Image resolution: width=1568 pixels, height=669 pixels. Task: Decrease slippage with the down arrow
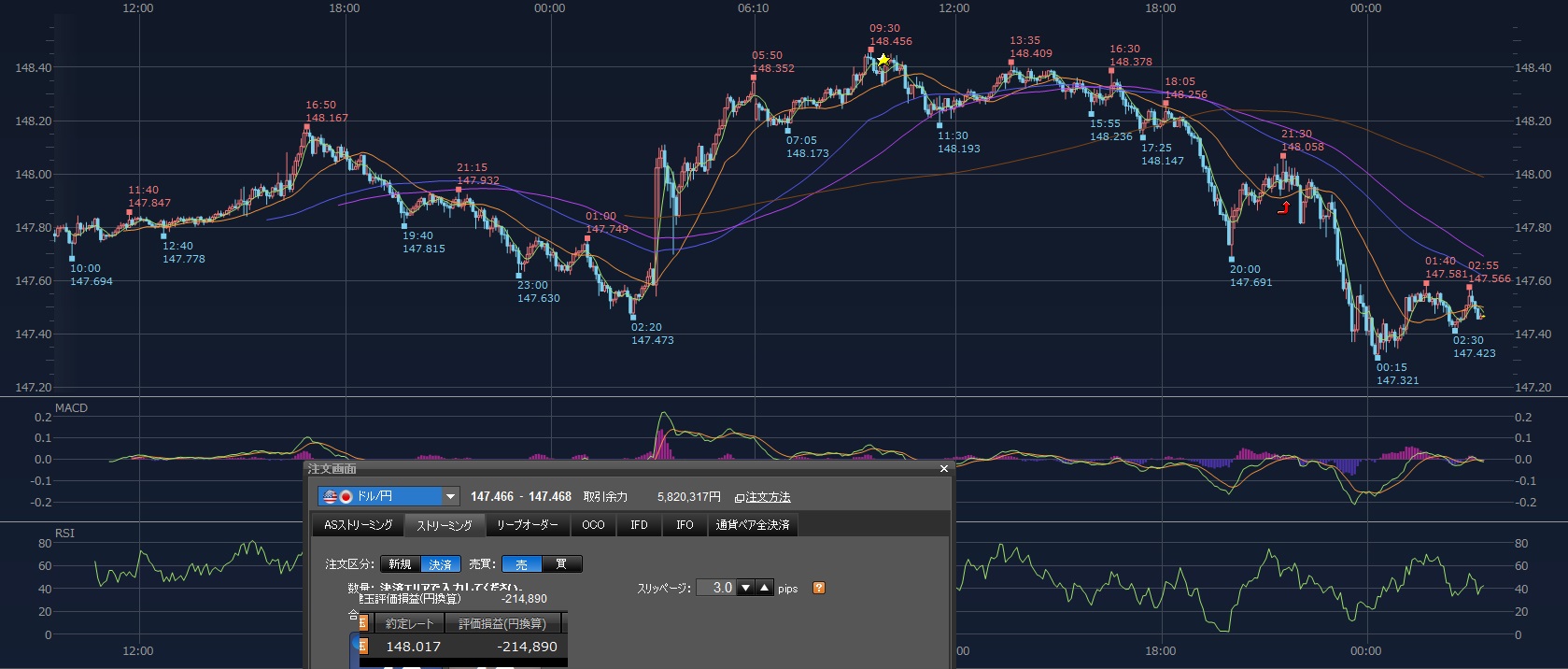coord(745,588)
